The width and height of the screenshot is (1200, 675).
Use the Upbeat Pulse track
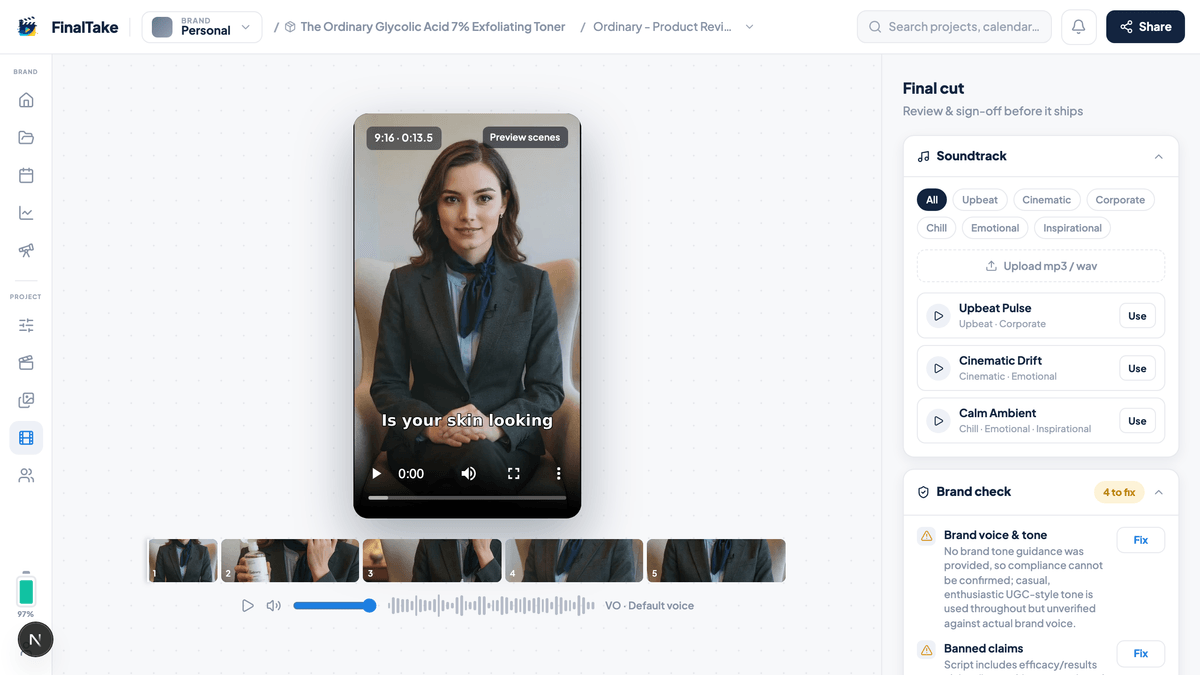tap(1137, 316)
